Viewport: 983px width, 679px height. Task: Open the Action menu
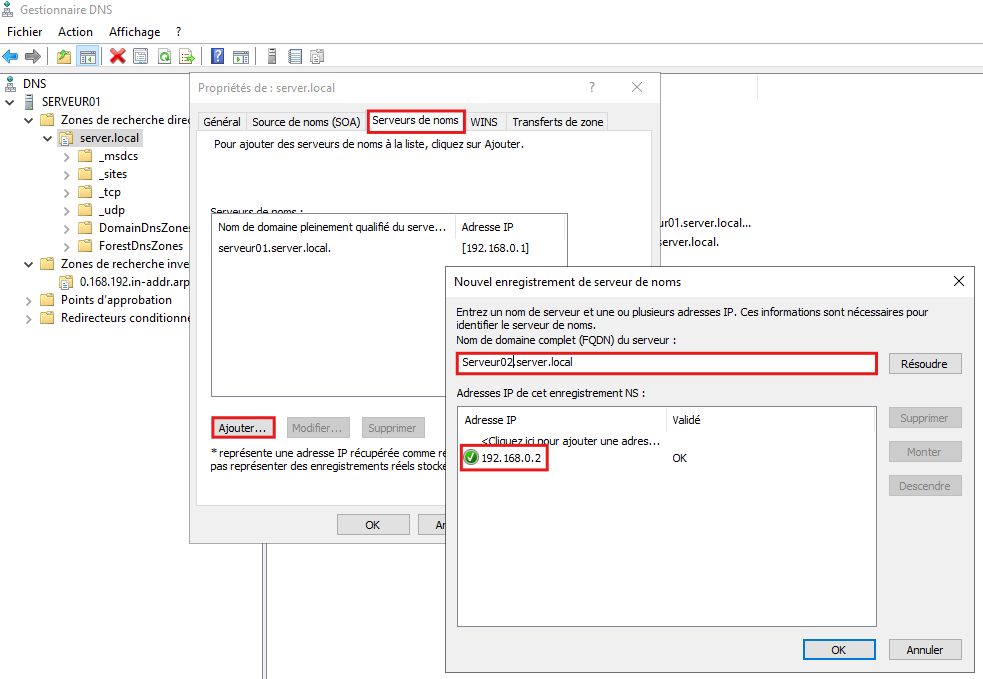(x=75, y=32)
